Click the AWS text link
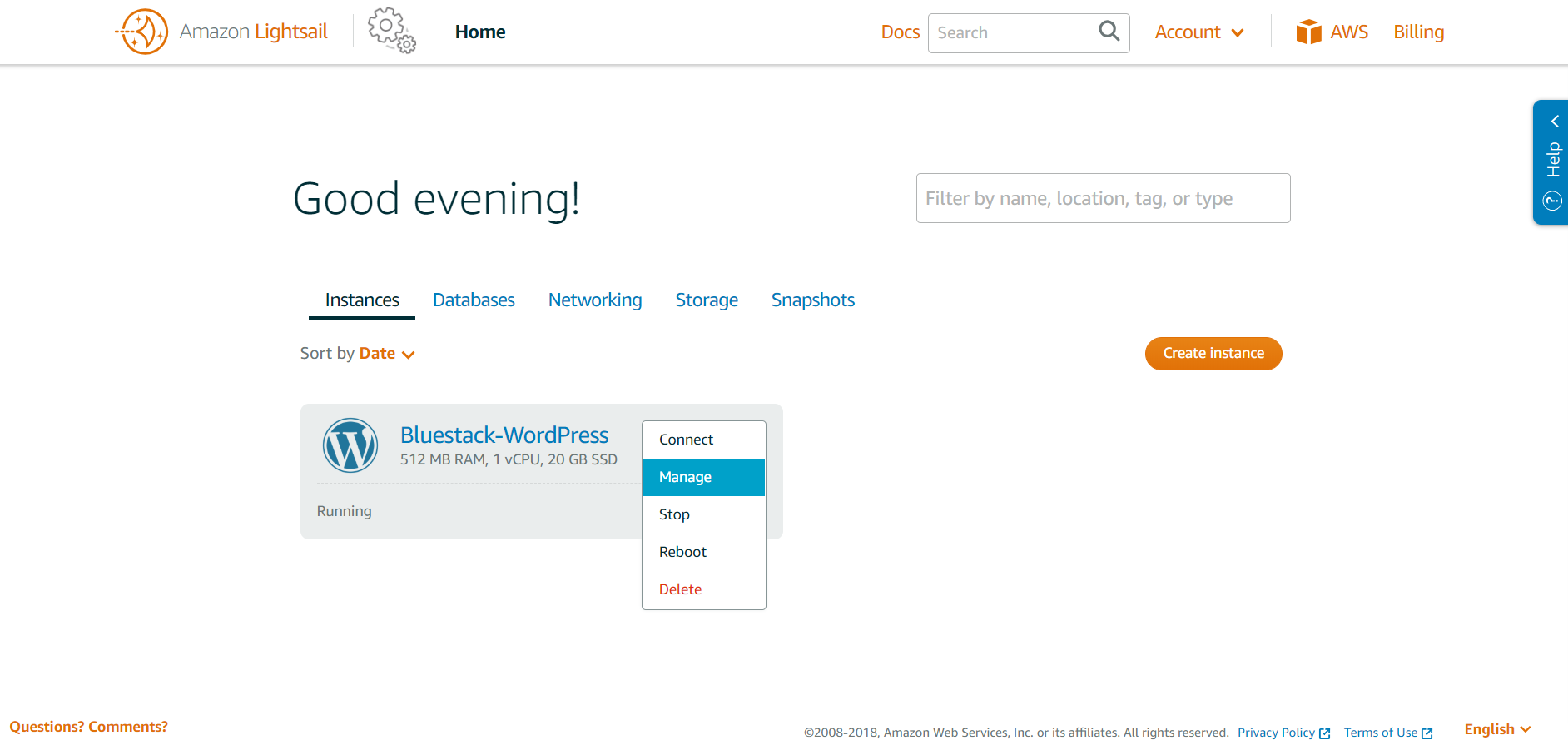The image size is (1568, 745). coord(1349,32)
